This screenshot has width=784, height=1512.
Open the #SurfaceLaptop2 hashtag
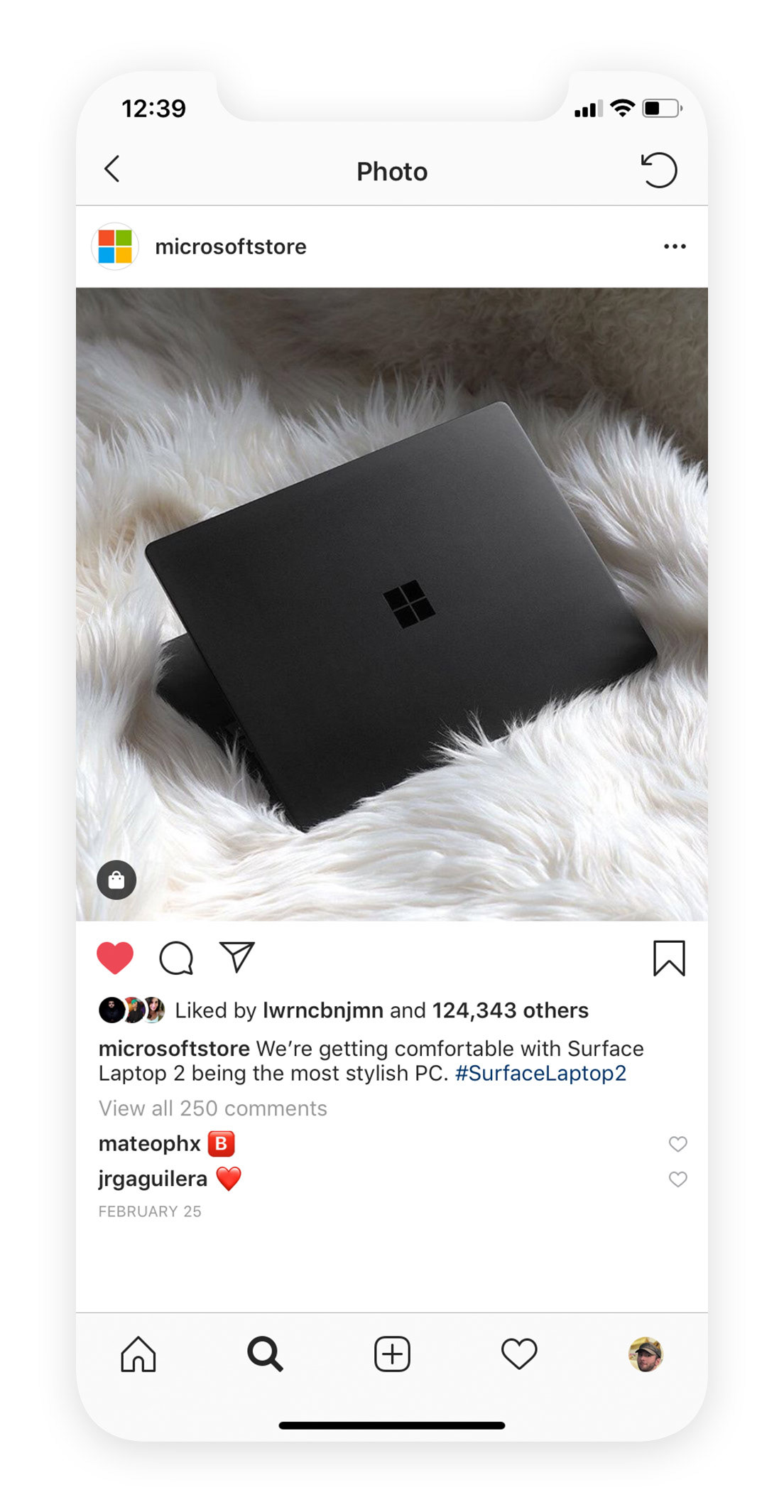click(540, 1073)
